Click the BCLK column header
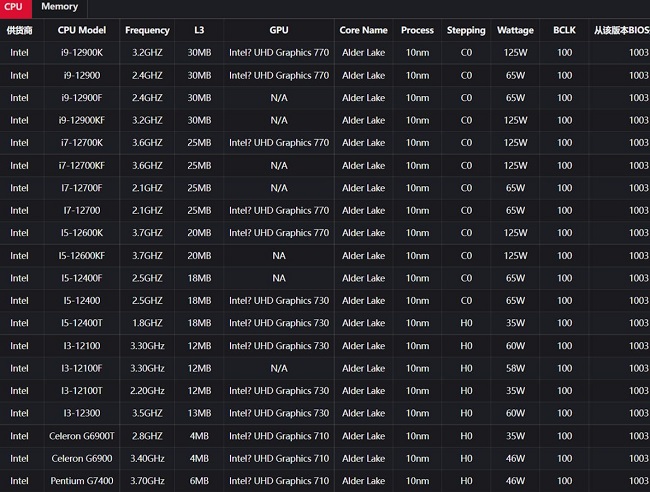Image resolution: width=650 pixels, height=492 pixels. (x=564, y=30)
